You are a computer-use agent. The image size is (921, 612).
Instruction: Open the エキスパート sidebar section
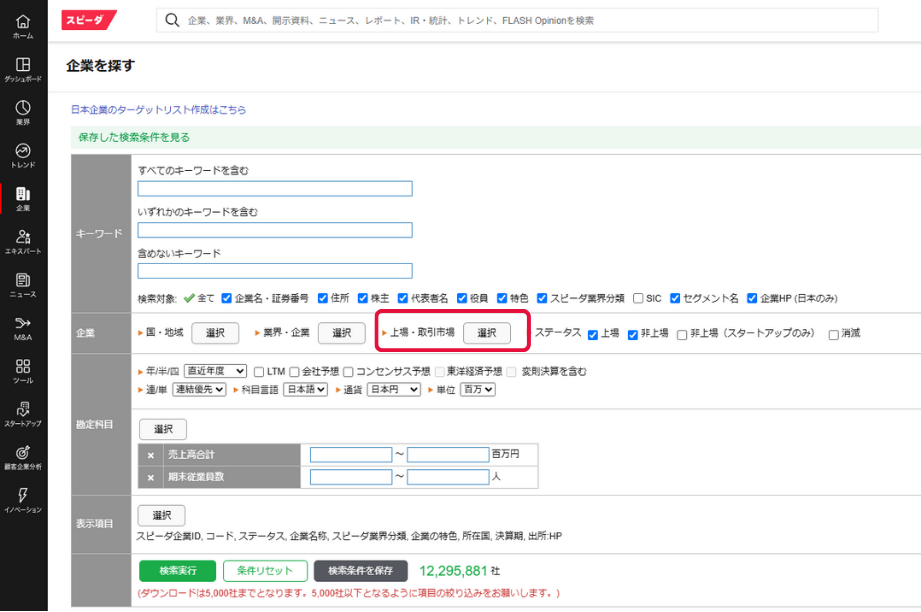tap(22, 243)
